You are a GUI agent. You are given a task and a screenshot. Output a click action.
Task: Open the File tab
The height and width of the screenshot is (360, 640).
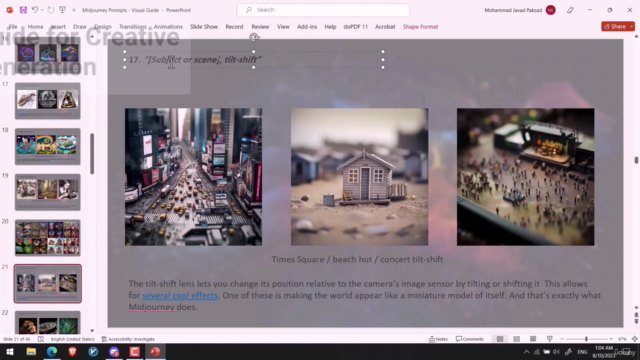(13, 27)
